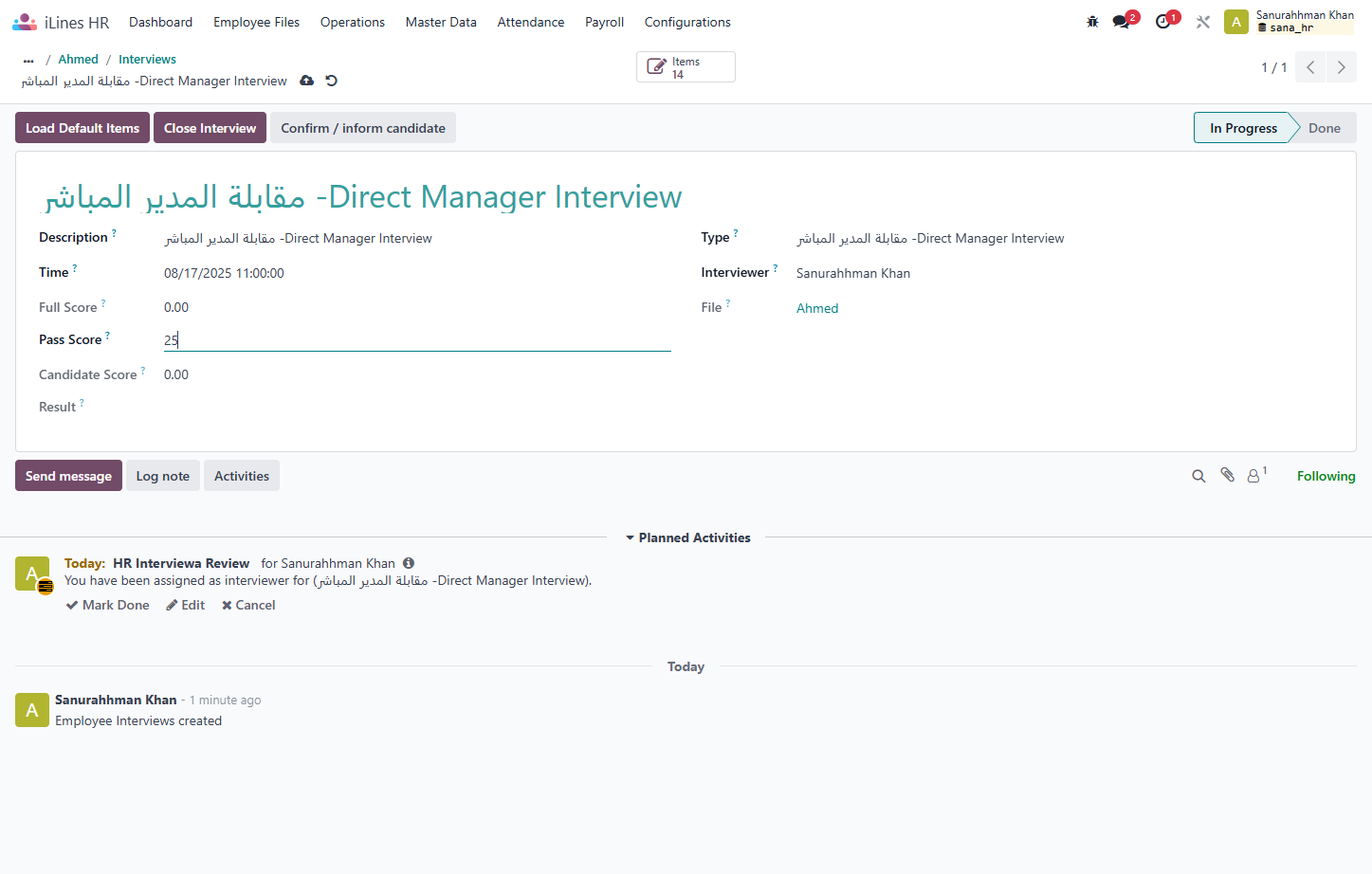
Task: Open the Items 14 smart button
Action: click(686, 67)
